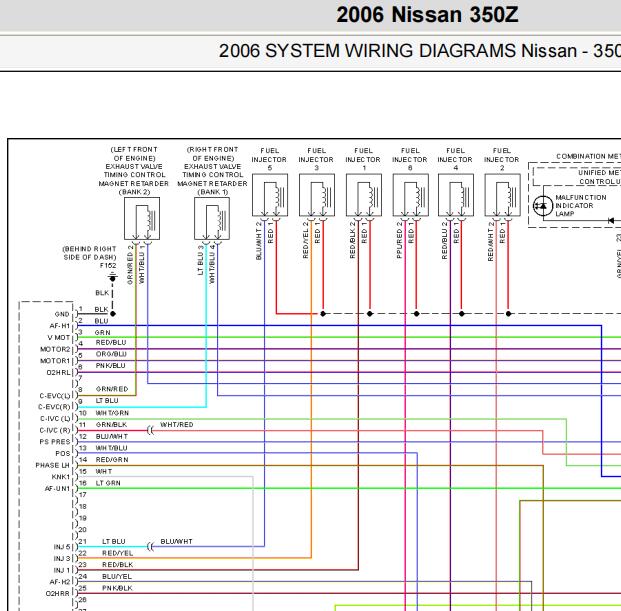Click the Fuel Injector 6 coil symbol
Viewport: 621px width, 611px height.
tap(411, 195)
